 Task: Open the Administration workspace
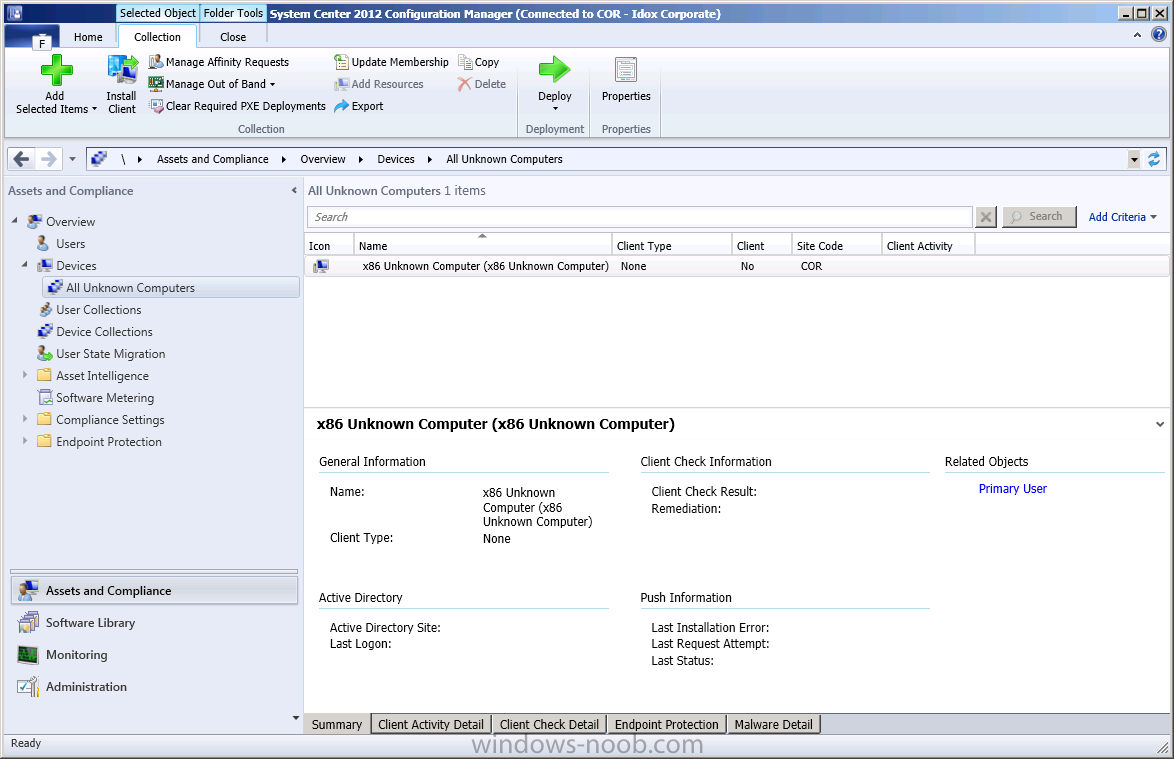point(154,687)
